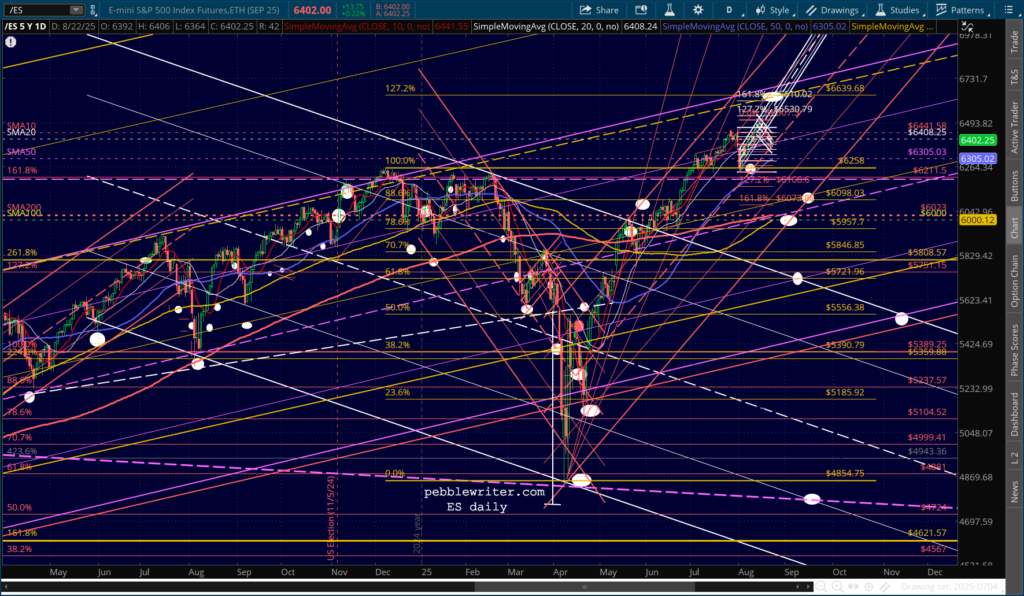Image resolution: width=1024 pixels, height=596 pixels.
Task: Click the zoom out magnifier icon
Action: pos(824,587)
